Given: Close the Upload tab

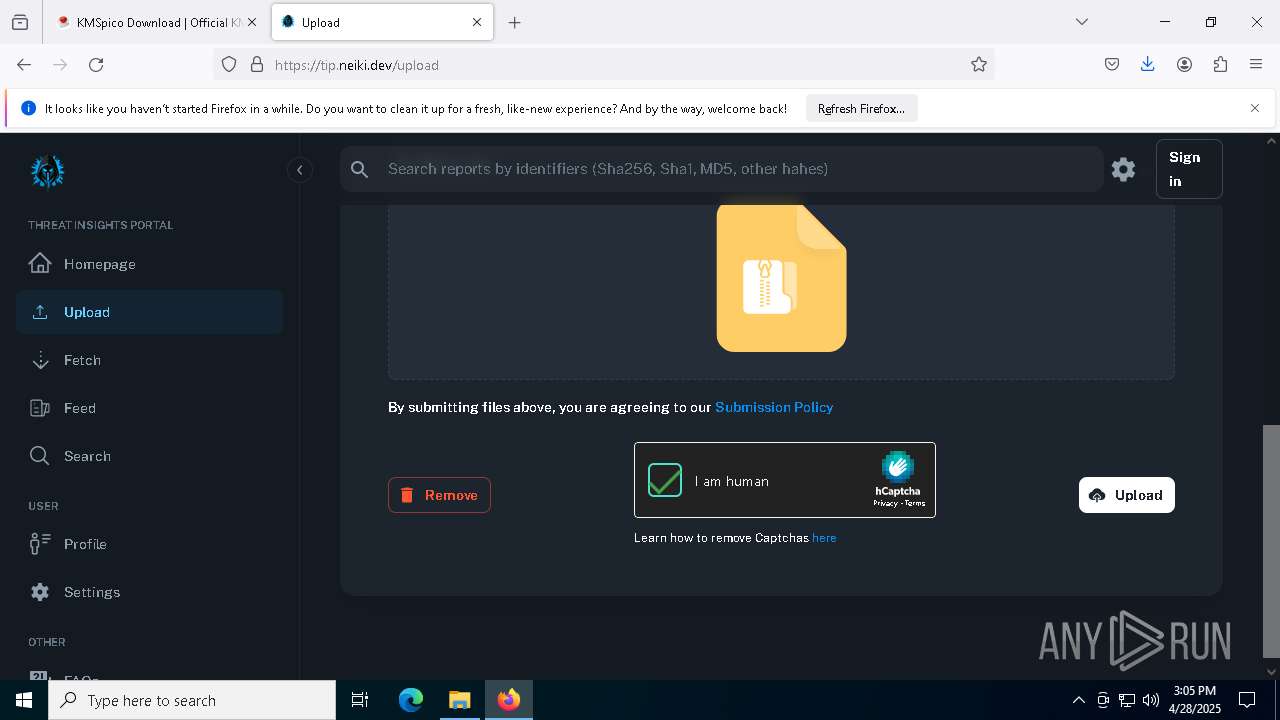Looking at the screenshot, I should coord(477,22).
